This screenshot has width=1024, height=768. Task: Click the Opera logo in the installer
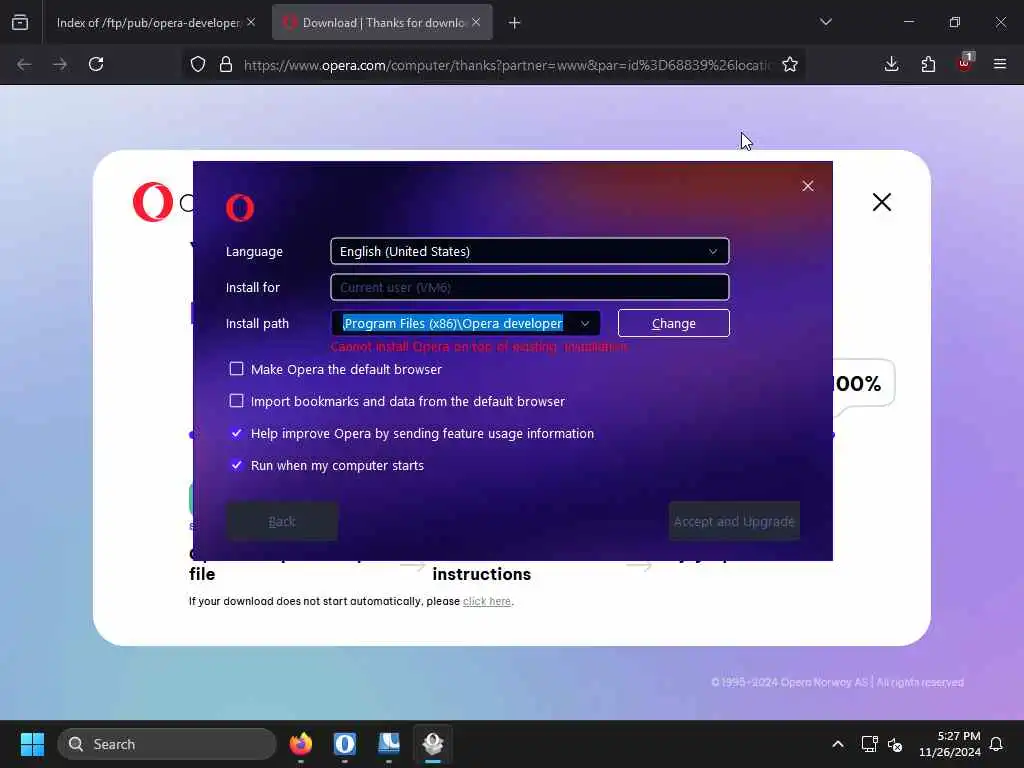pyautogui.click(x=240, y=208)
